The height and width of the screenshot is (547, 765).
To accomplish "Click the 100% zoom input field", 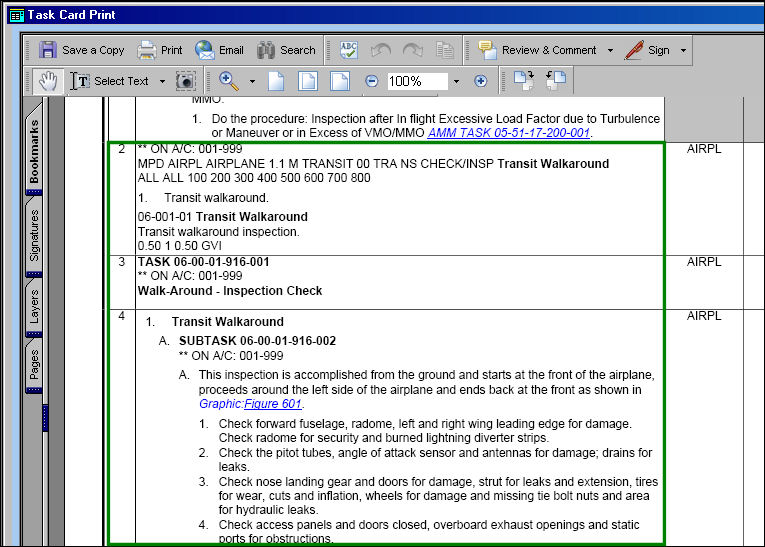I will tap(417, 81).
